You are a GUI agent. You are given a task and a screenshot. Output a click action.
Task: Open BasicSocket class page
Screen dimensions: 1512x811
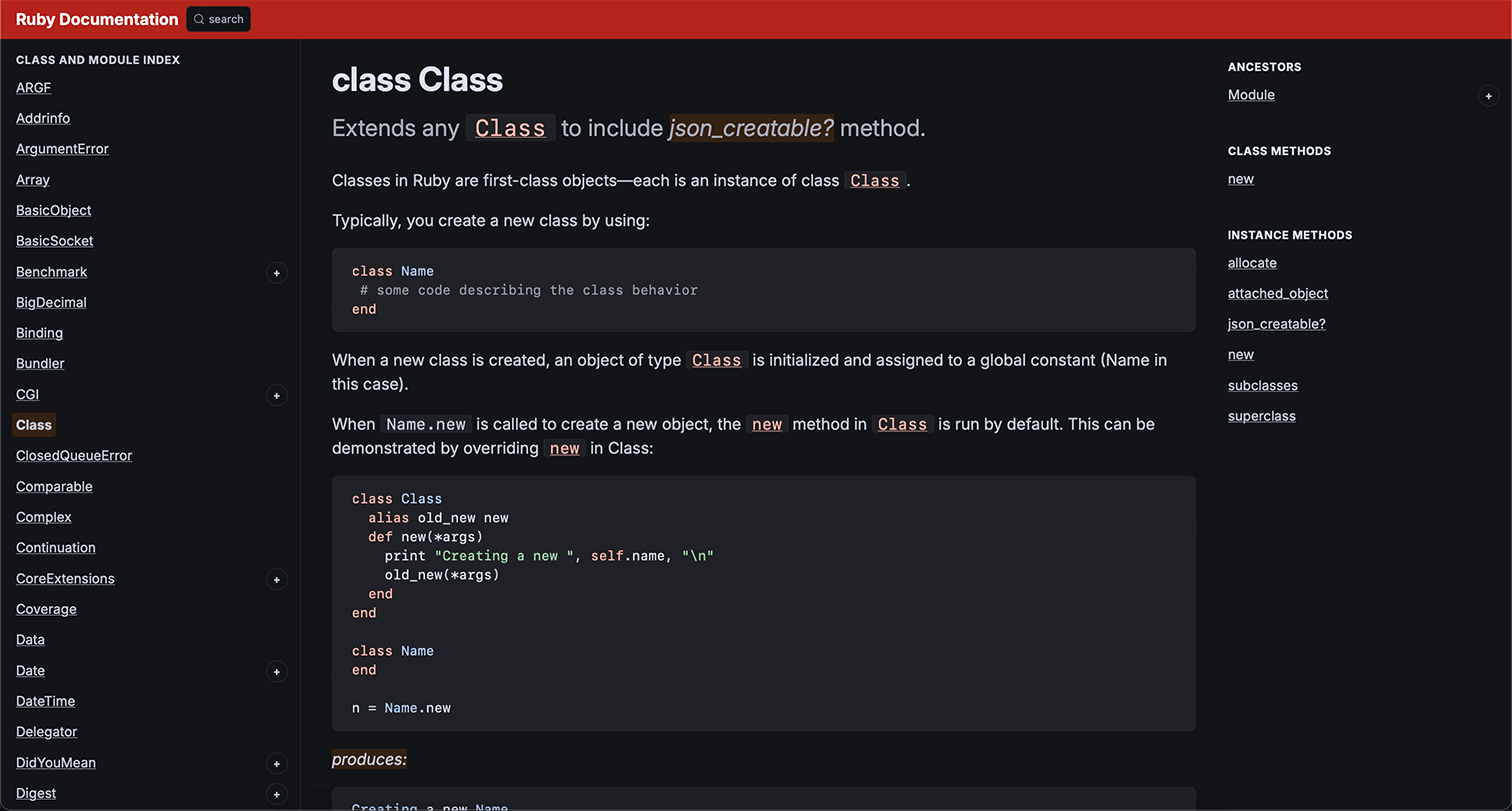(x=55, y=241)
